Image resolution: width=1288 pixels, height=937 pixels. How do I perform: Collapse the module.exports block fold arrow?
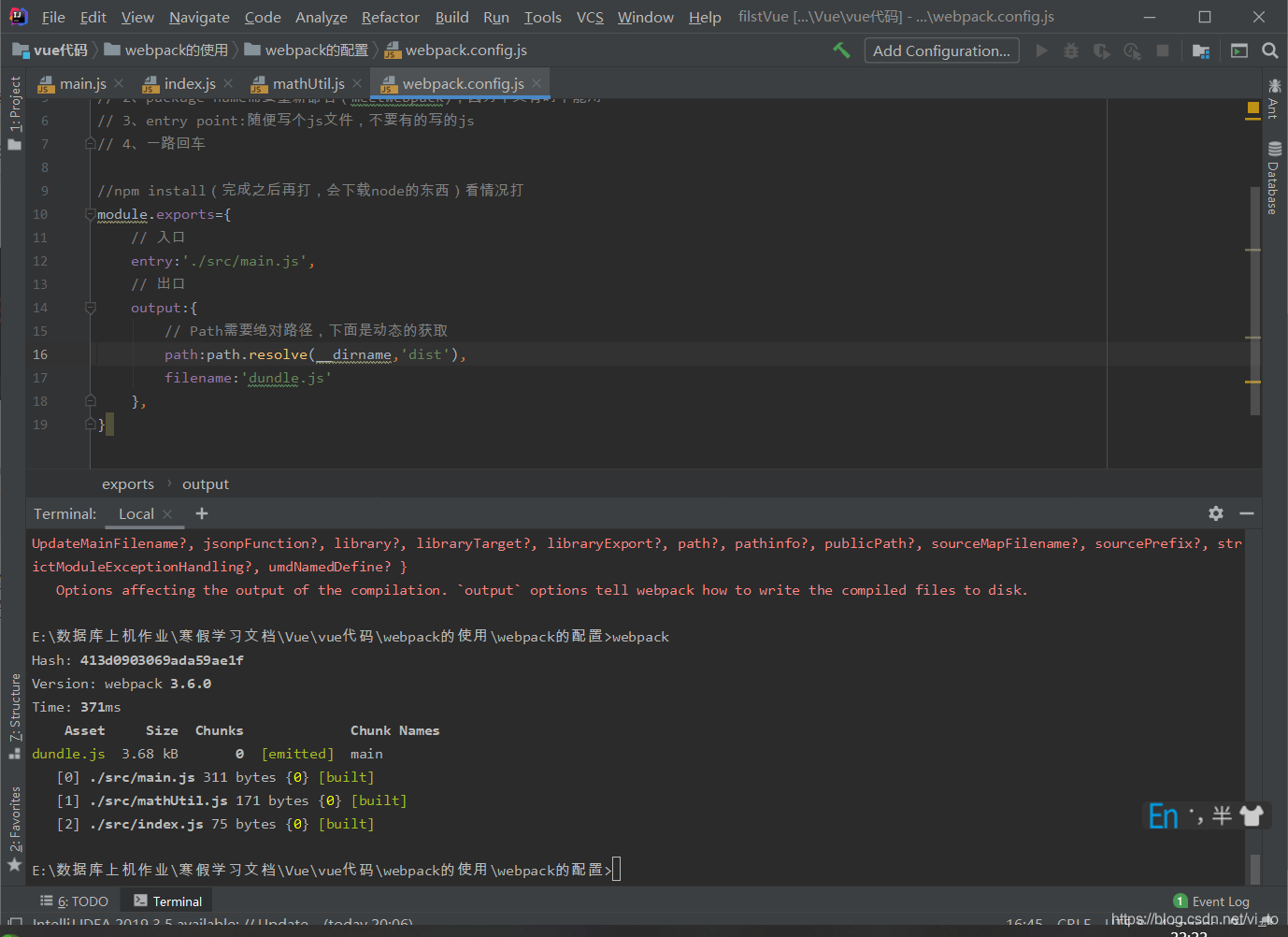(x=90, y=213)
